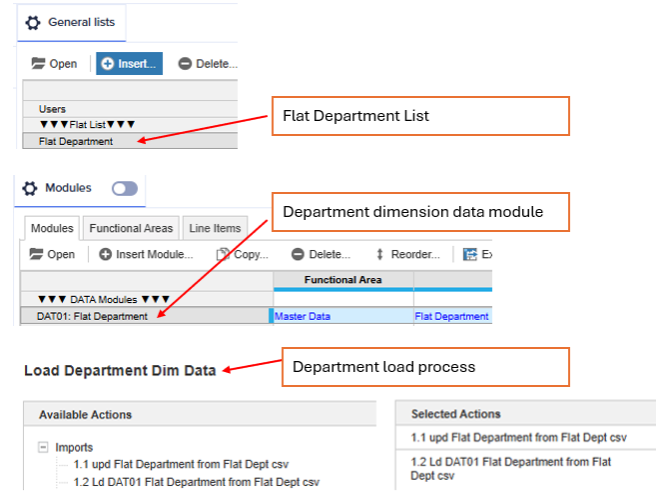Viewport: 656px width, 504px height.
Task: Select 1.1 upd Flat Department in Selected Actions
Action: 525,437
